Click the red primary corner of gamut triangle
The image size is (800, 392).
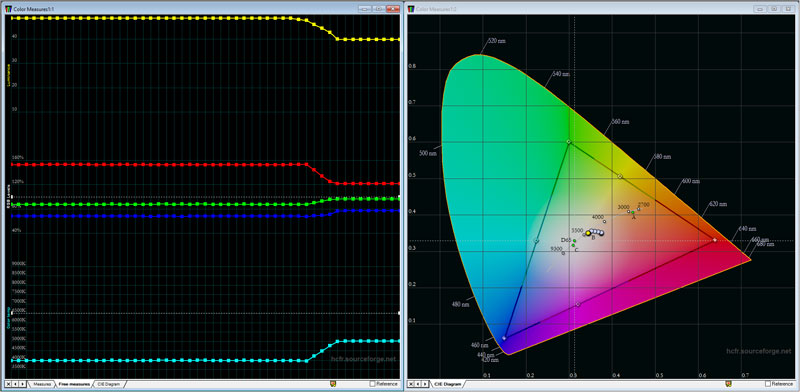click(714, 239)
